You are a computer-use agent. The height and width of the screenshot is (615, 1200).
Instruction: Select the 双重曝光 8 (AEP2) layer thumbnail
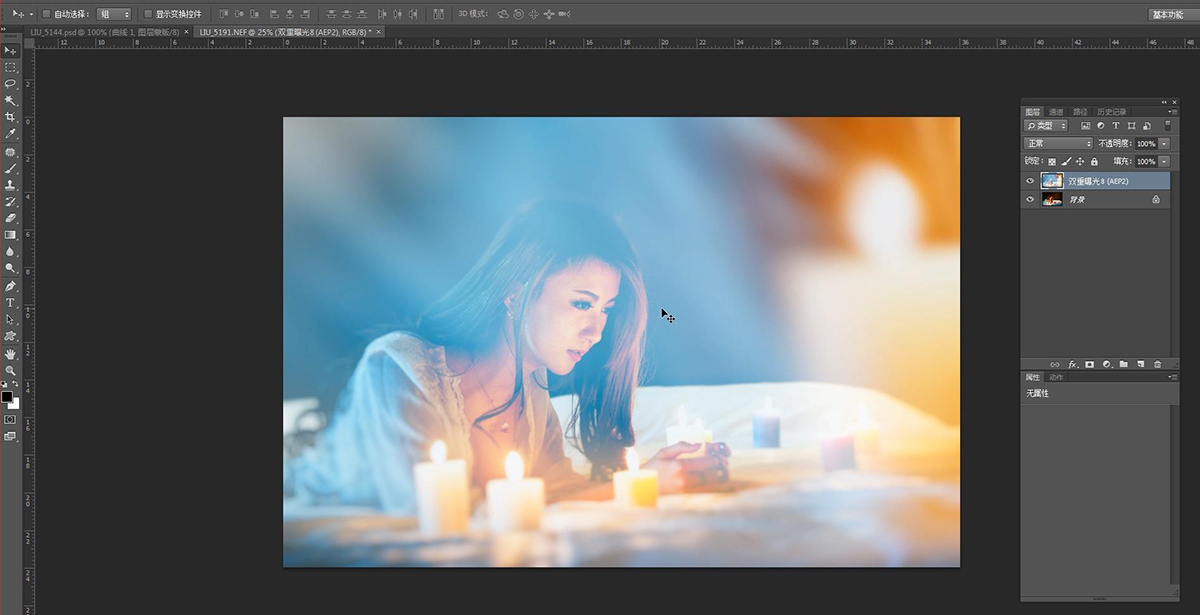1052,181
